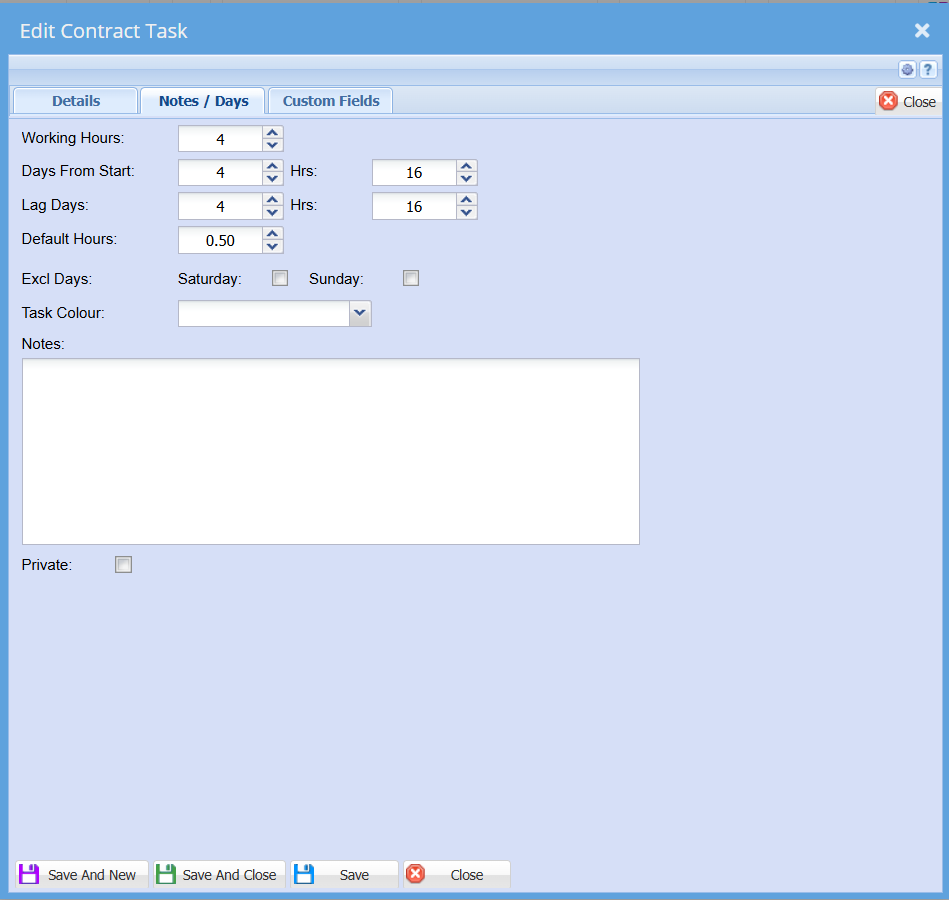Click the Default Hours field showing 0.50
Screen dimensions: 949x900
coord(220,240)
